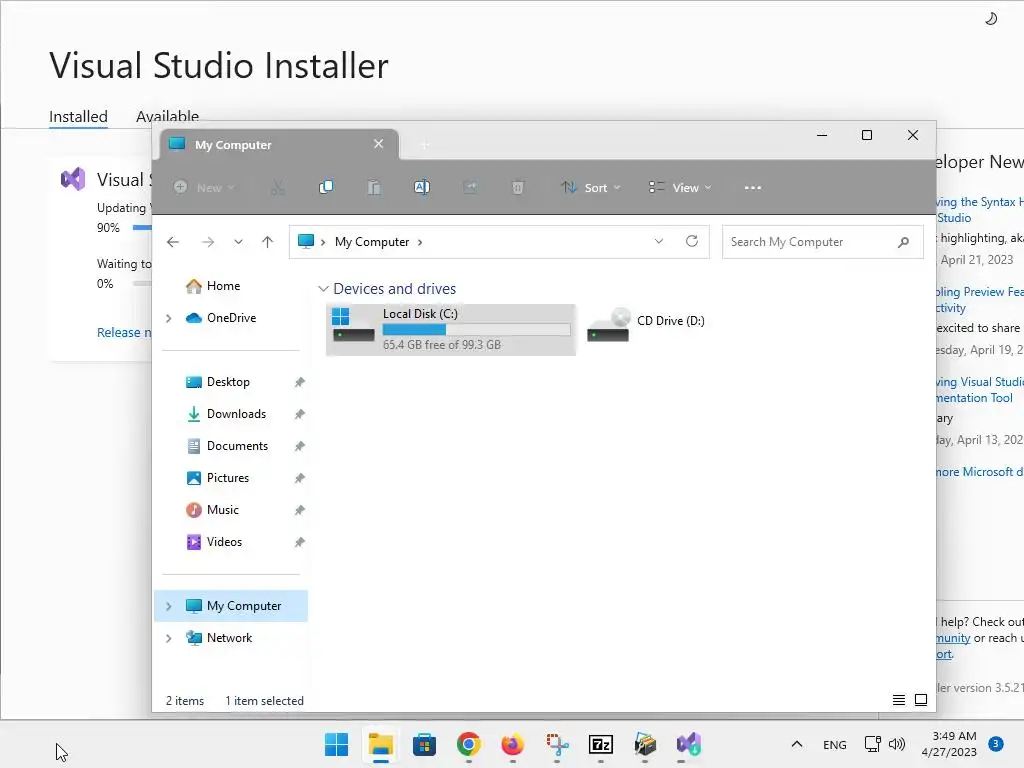This screenshot has width=1024, height=768.
Task: Click the volume speaker tray icon
Action: [897, 744]
